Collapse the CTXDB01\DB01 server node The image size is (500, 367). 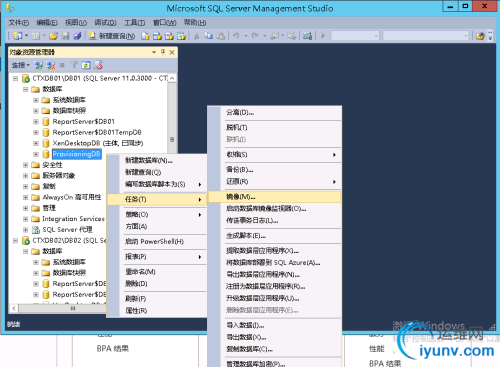tap(15, 78)
